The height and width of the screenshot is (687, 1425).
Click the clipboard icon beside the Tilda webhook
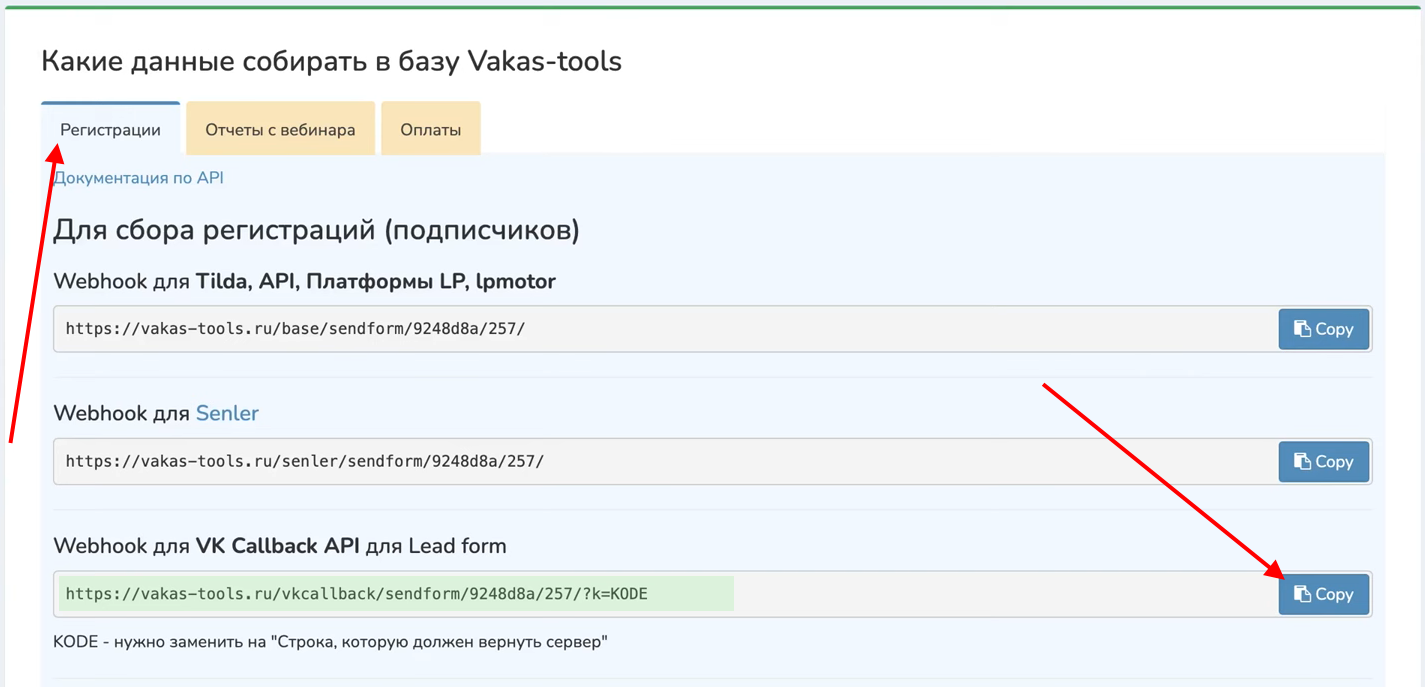[x=1302, y=329]
